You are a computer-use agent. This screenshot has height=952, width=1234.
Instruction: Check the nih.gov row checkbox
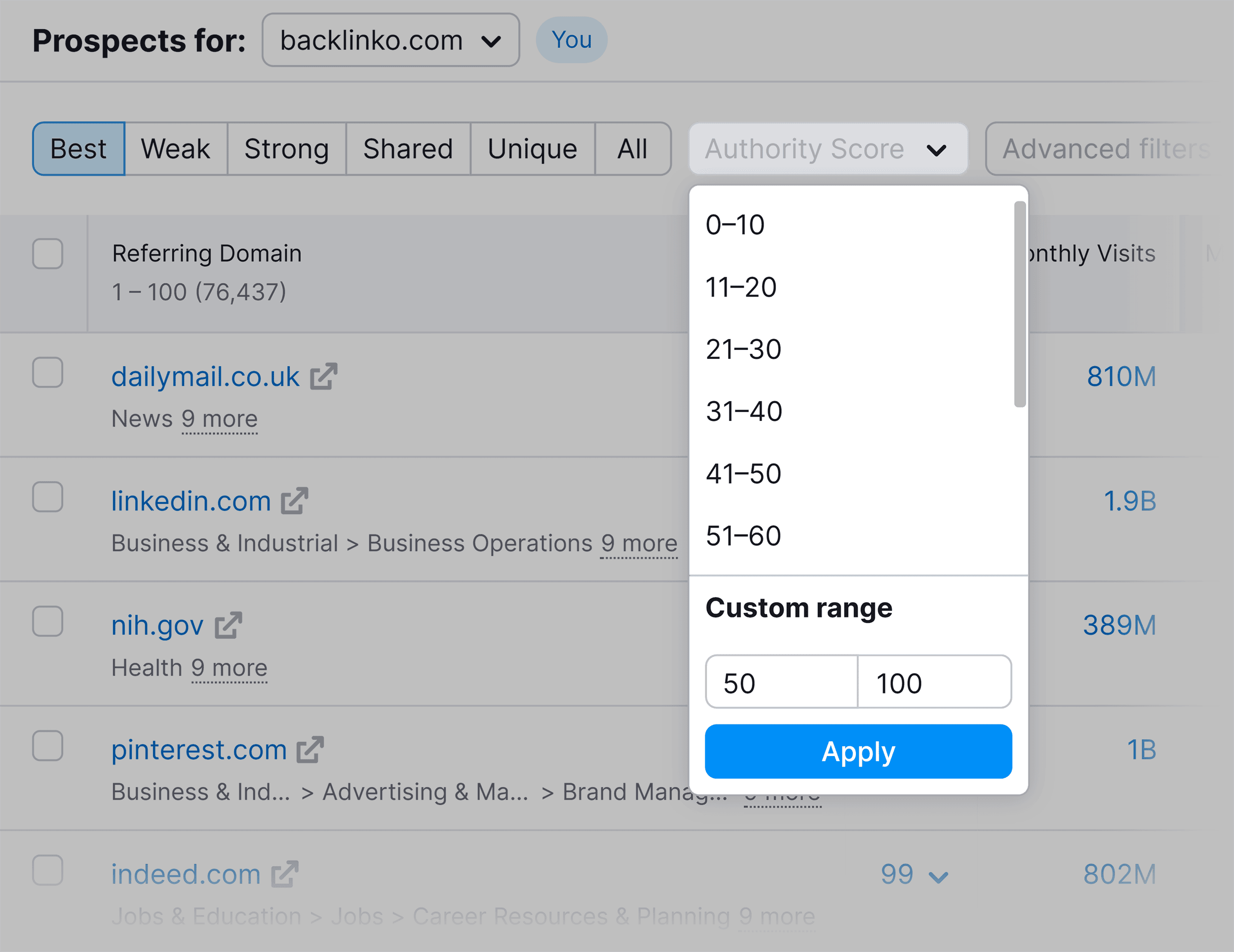tap(47, 621)
